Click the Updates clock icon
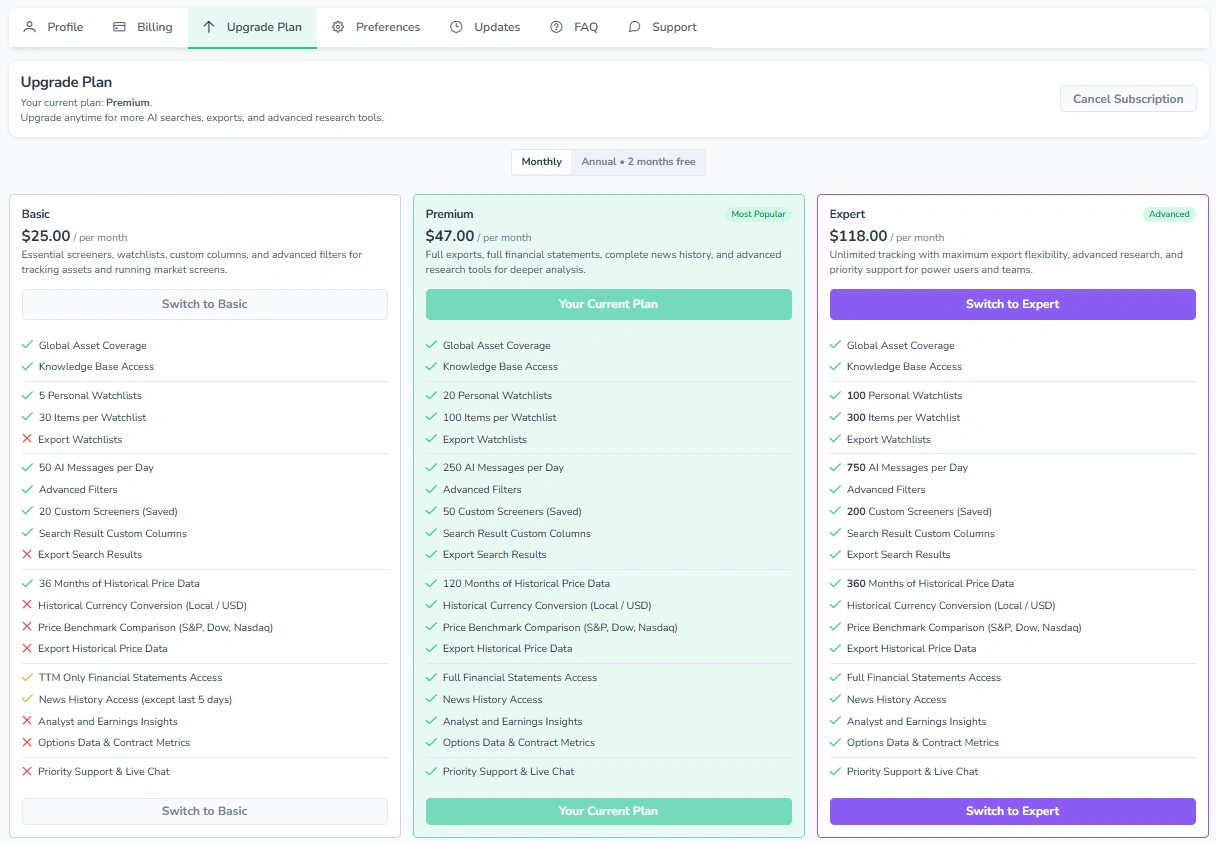 (455, 27)
